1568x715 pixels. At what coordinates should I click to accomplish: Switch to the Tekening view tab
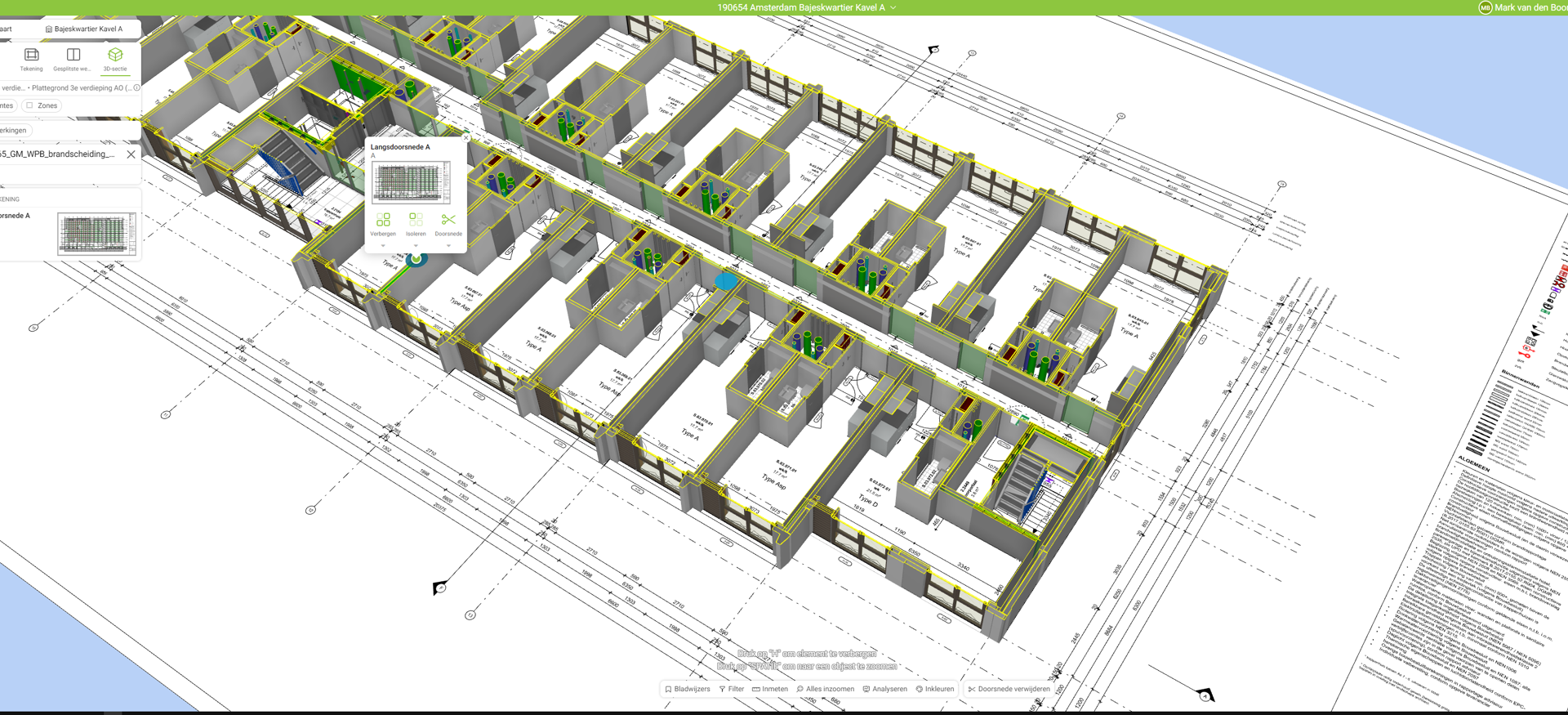[x=31, y=59]
